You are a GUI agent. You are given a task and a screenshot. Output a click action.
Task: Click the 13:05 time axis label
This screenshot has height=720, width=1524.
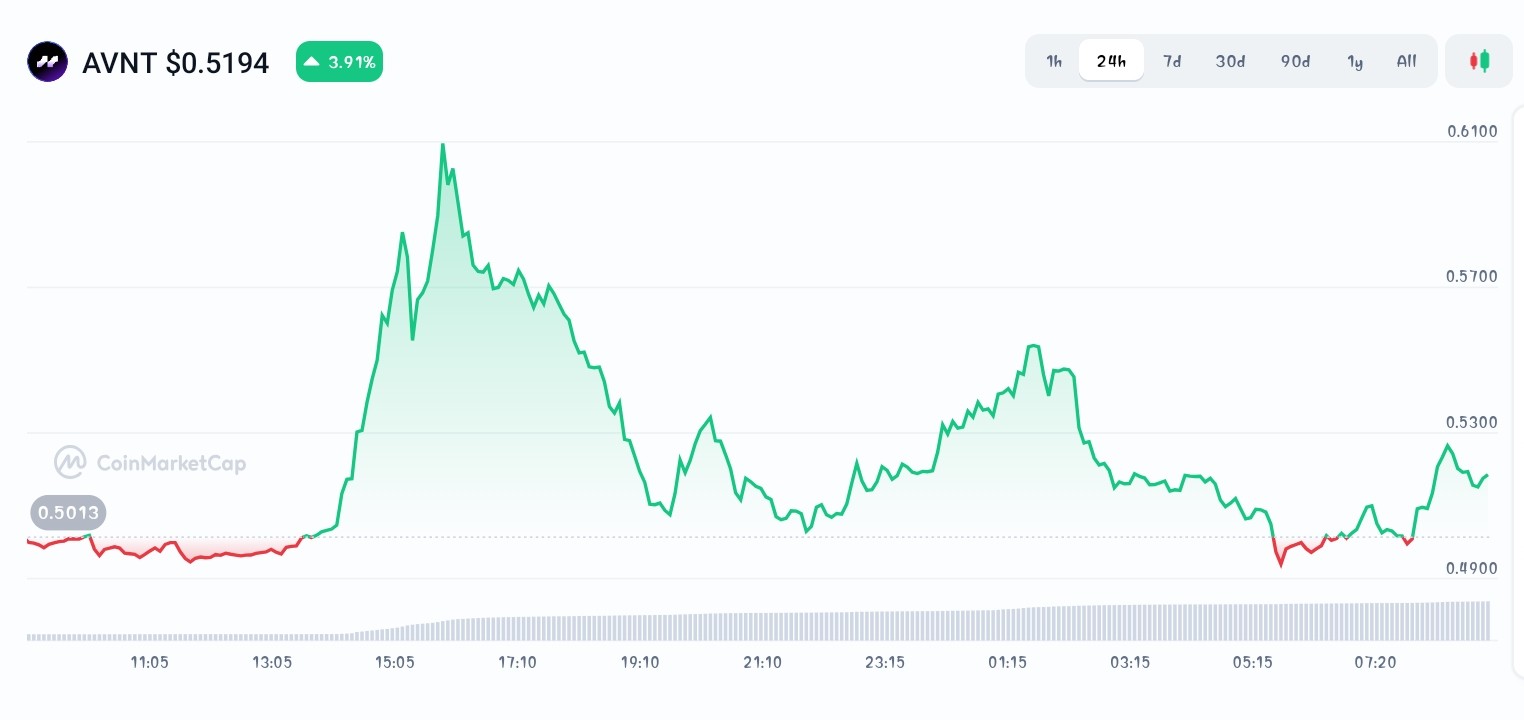[272, 662]
